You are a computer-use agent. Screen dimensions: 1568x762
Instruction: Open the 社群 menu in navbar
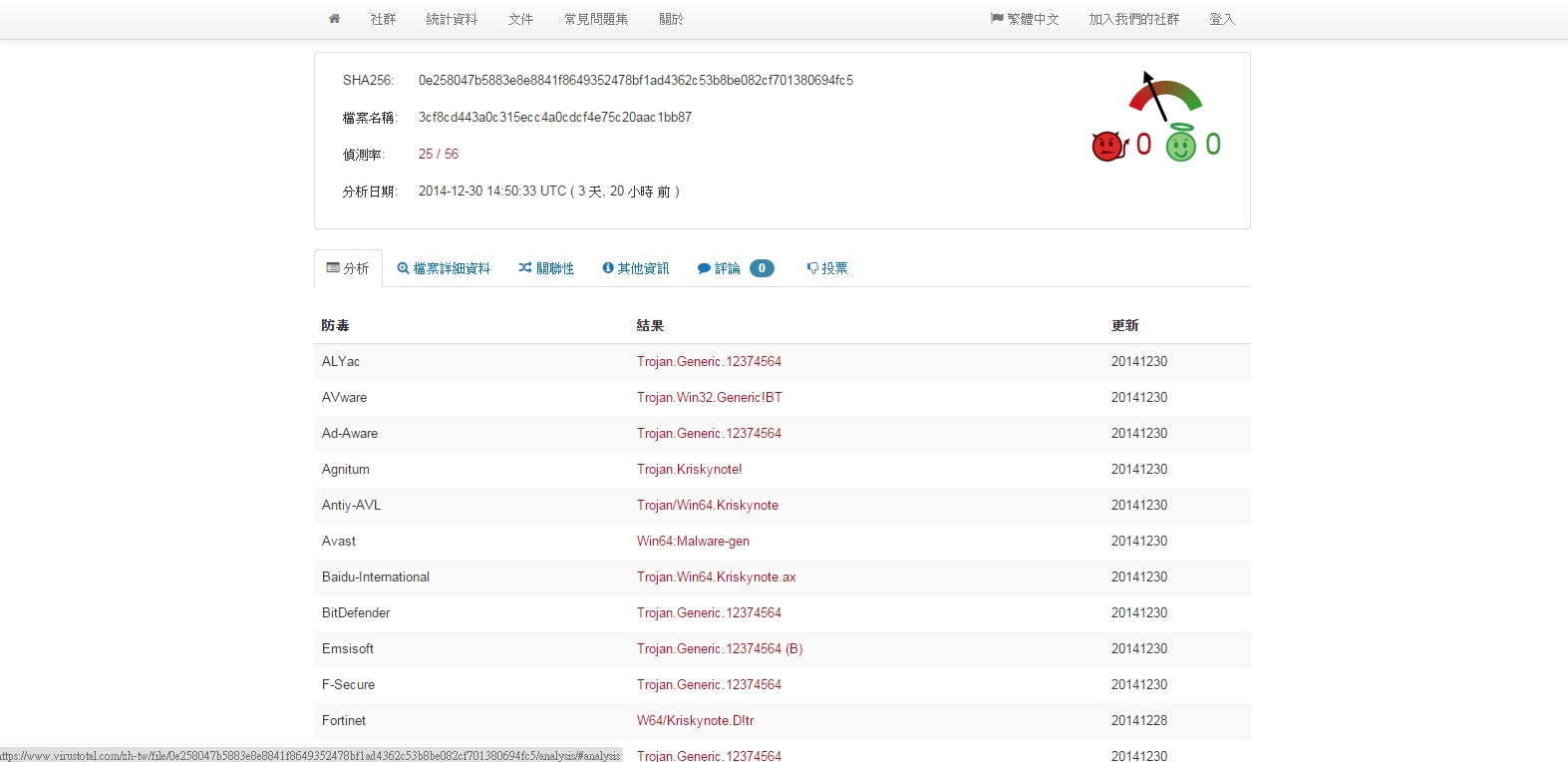click(x=383, y=19)
